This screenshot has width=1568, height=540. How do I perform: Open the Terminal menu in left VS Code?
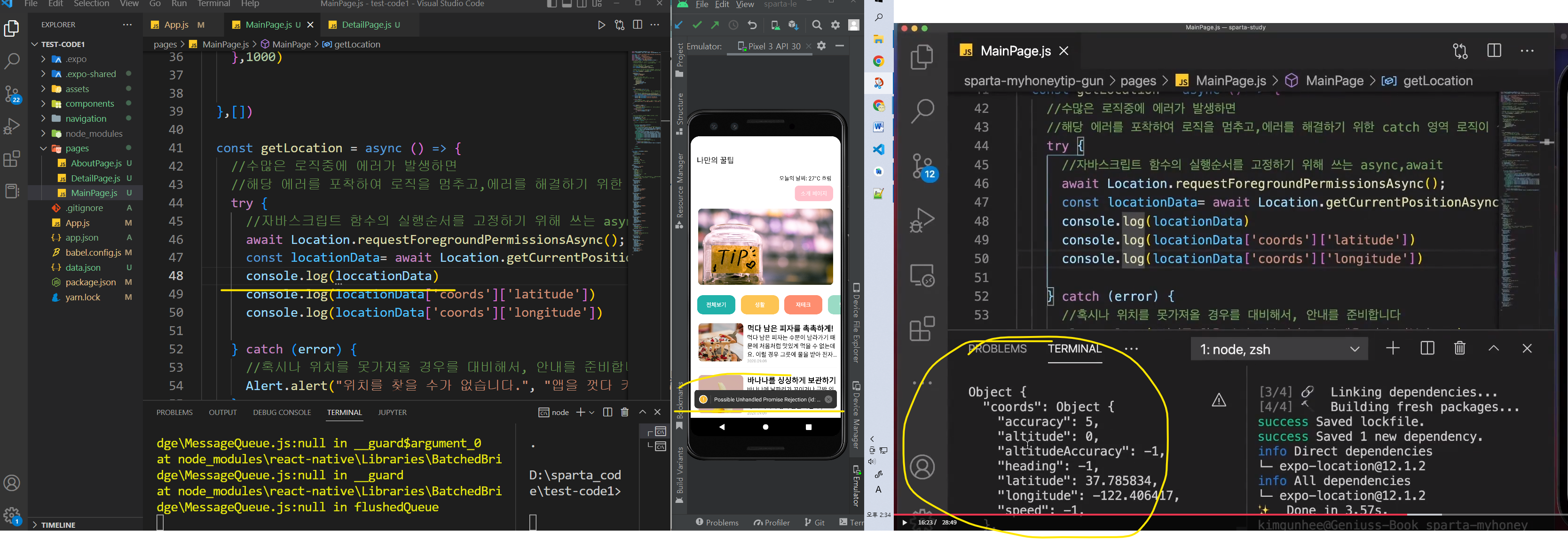(213, 4)
